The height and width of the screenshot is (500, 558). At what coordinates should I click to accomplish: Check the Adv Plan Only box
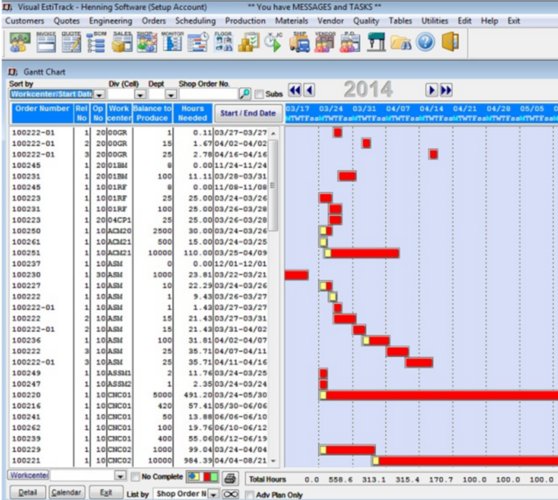250,495
